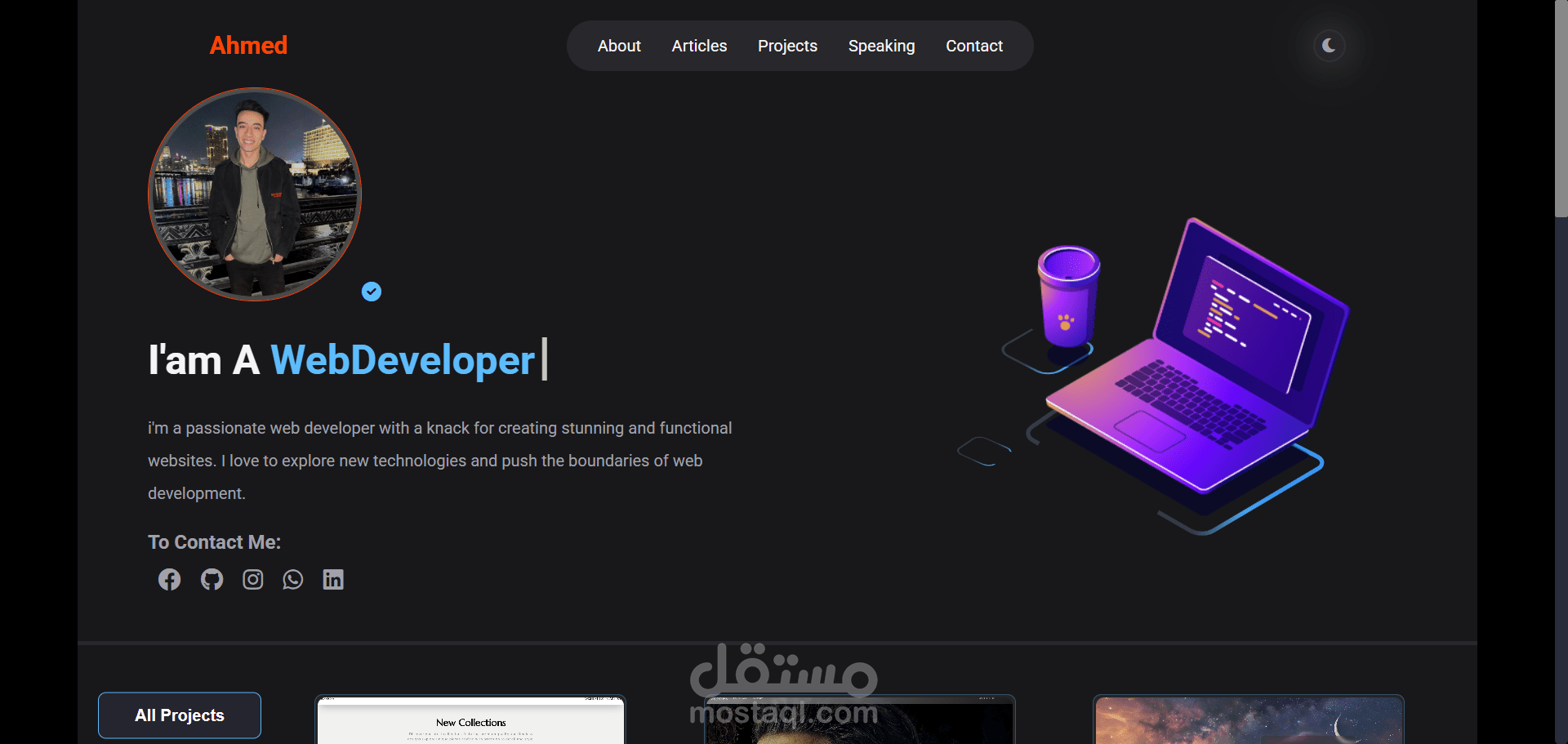Click the page vertical scrollbar thumb
The height and width of the screenshot is (744, 1568).
(x=1561, y=109)
